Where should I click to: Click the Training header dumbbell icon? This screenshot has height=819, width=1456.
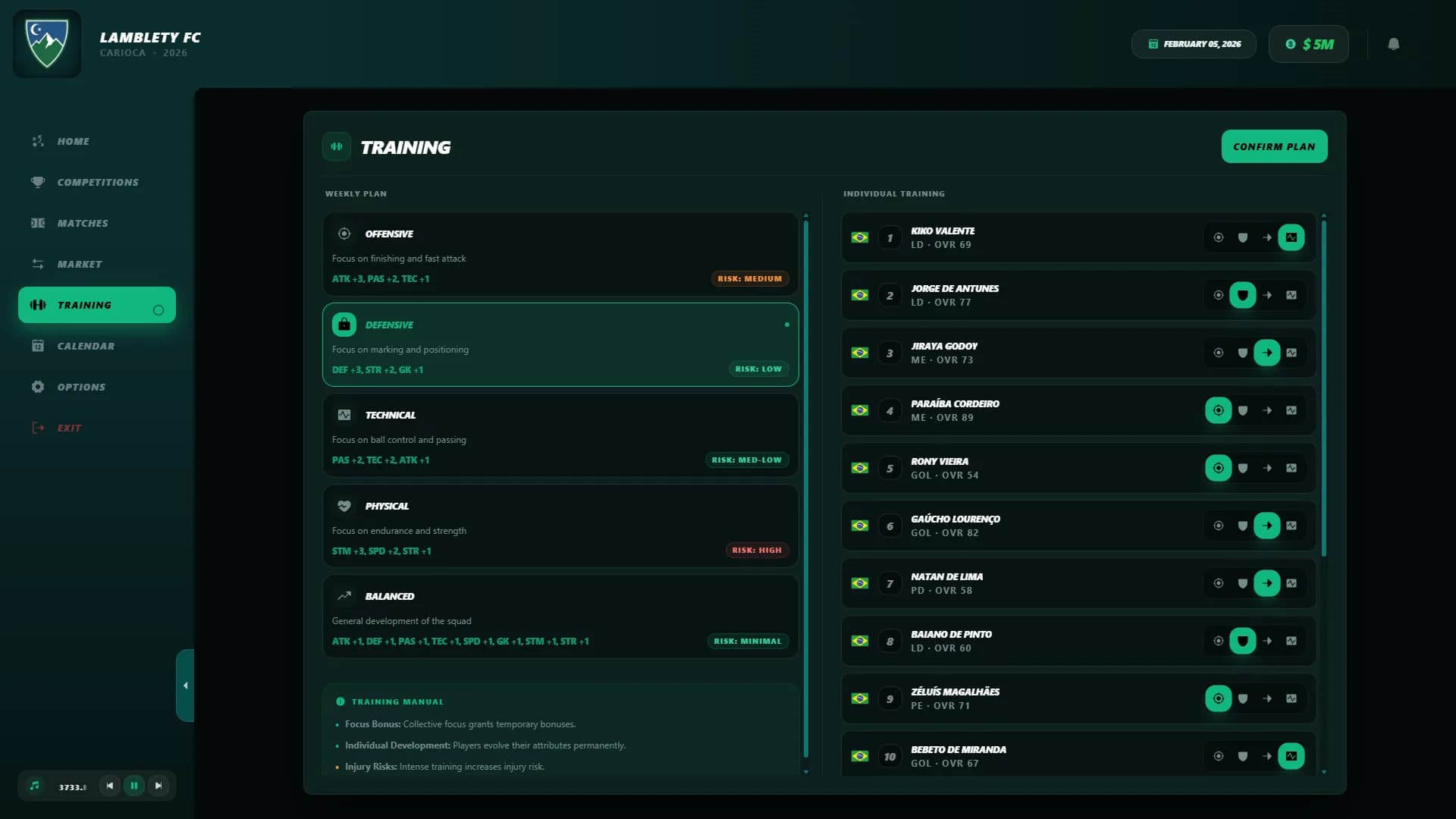(337, 146)
